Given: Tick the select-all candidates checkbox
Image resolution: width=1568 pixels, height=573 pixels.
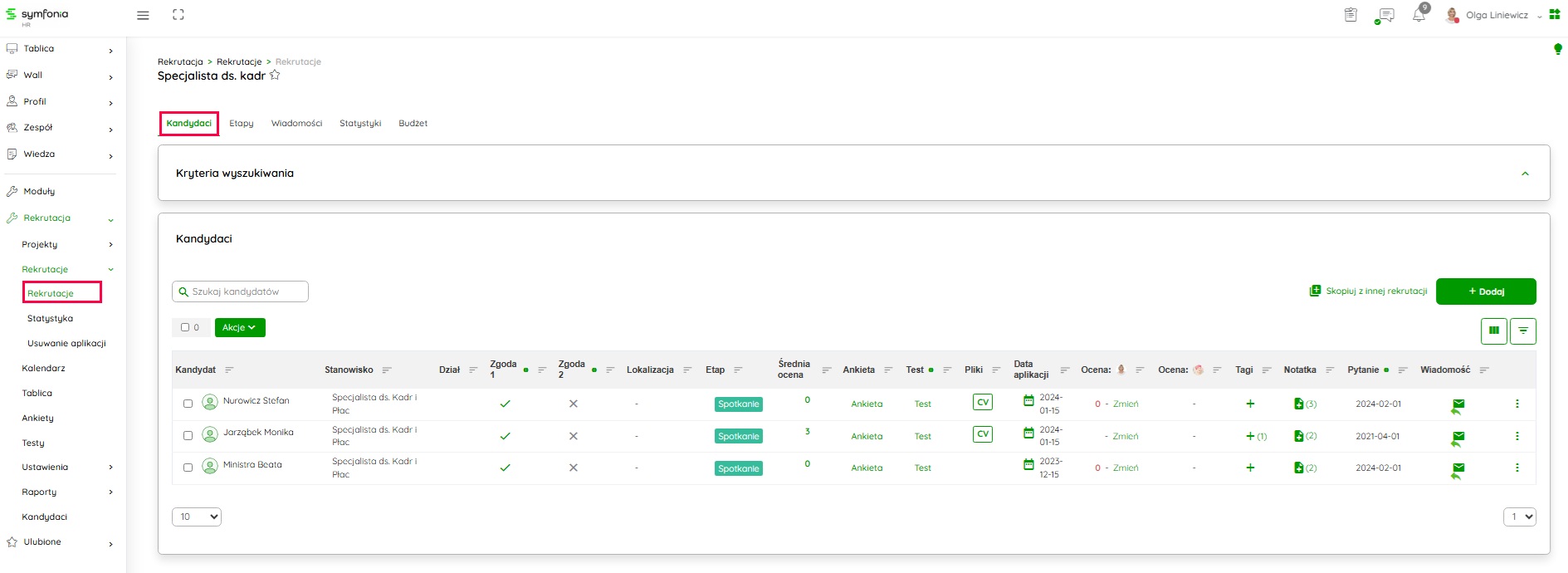Looking at the screenshot, I should (185, 327).
